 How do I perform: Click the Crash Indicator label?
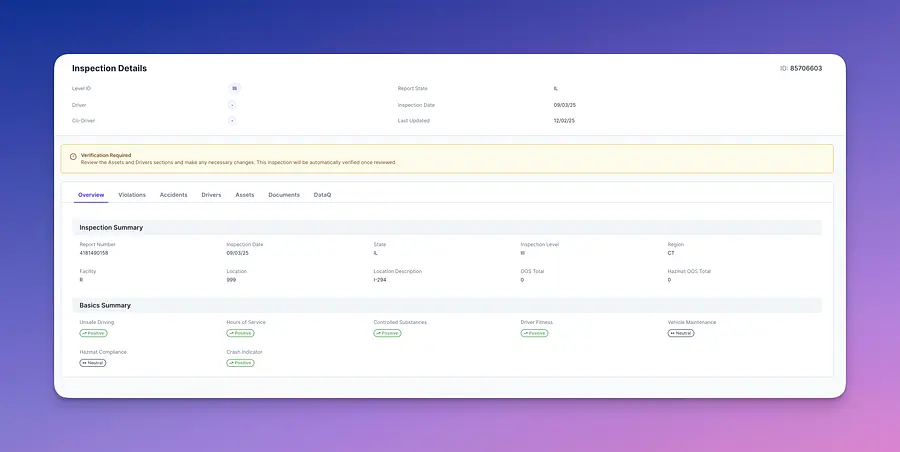pos(244,352)
